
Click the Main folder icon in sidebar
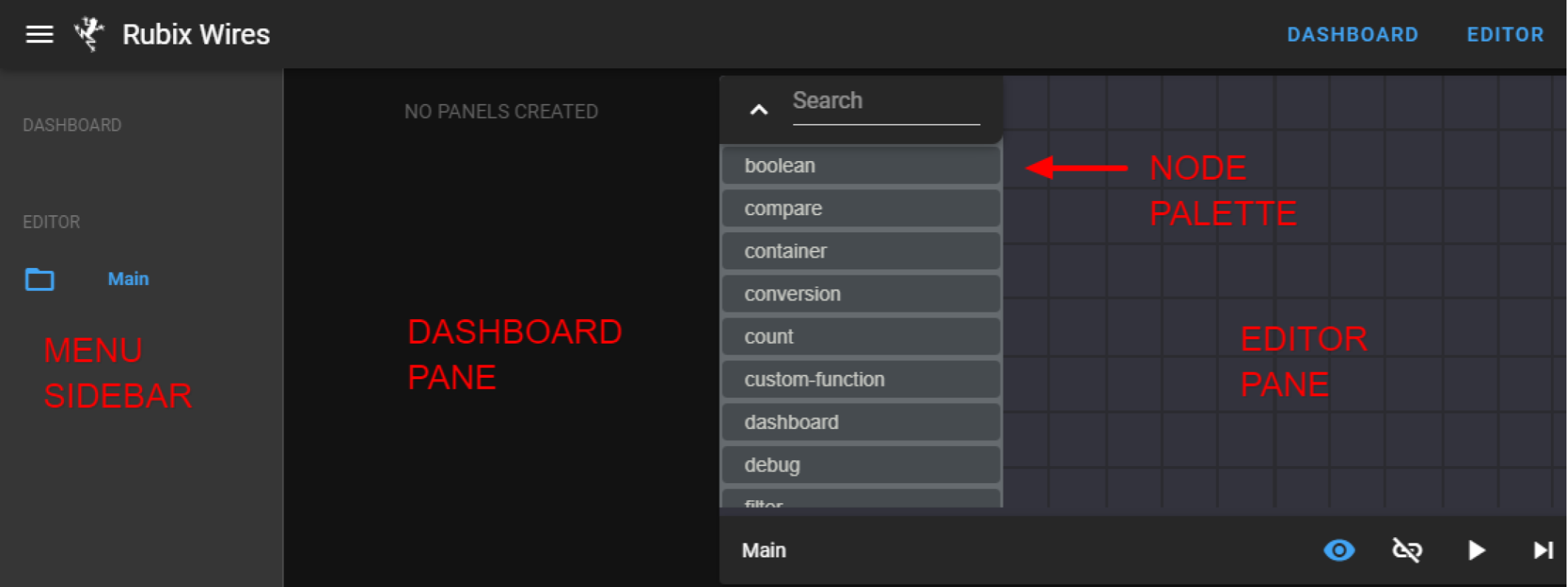[x=39, y=279]
